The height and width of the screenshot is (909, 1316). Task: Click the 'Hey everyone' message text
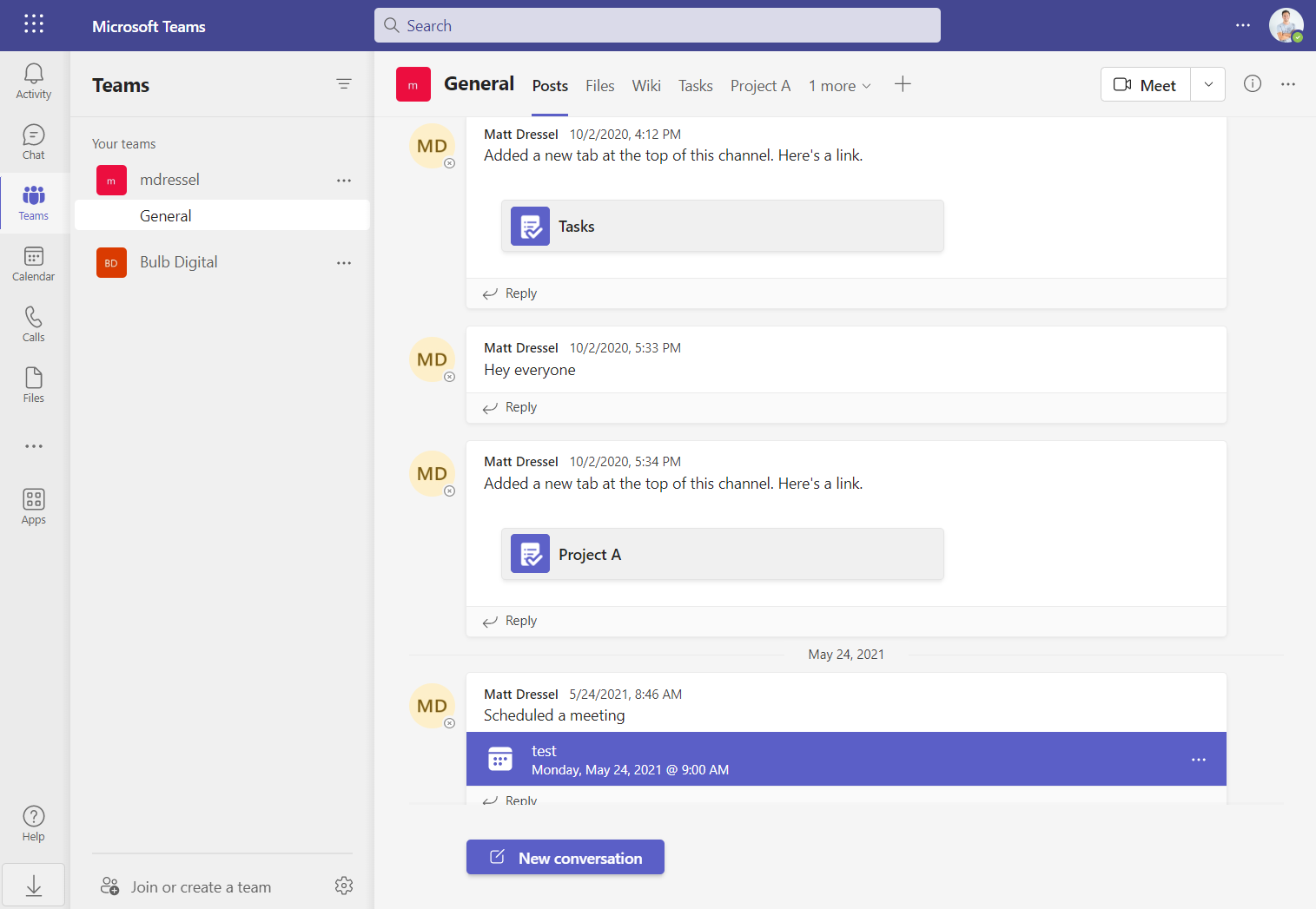pyautogui.click(x=530, y=370)
